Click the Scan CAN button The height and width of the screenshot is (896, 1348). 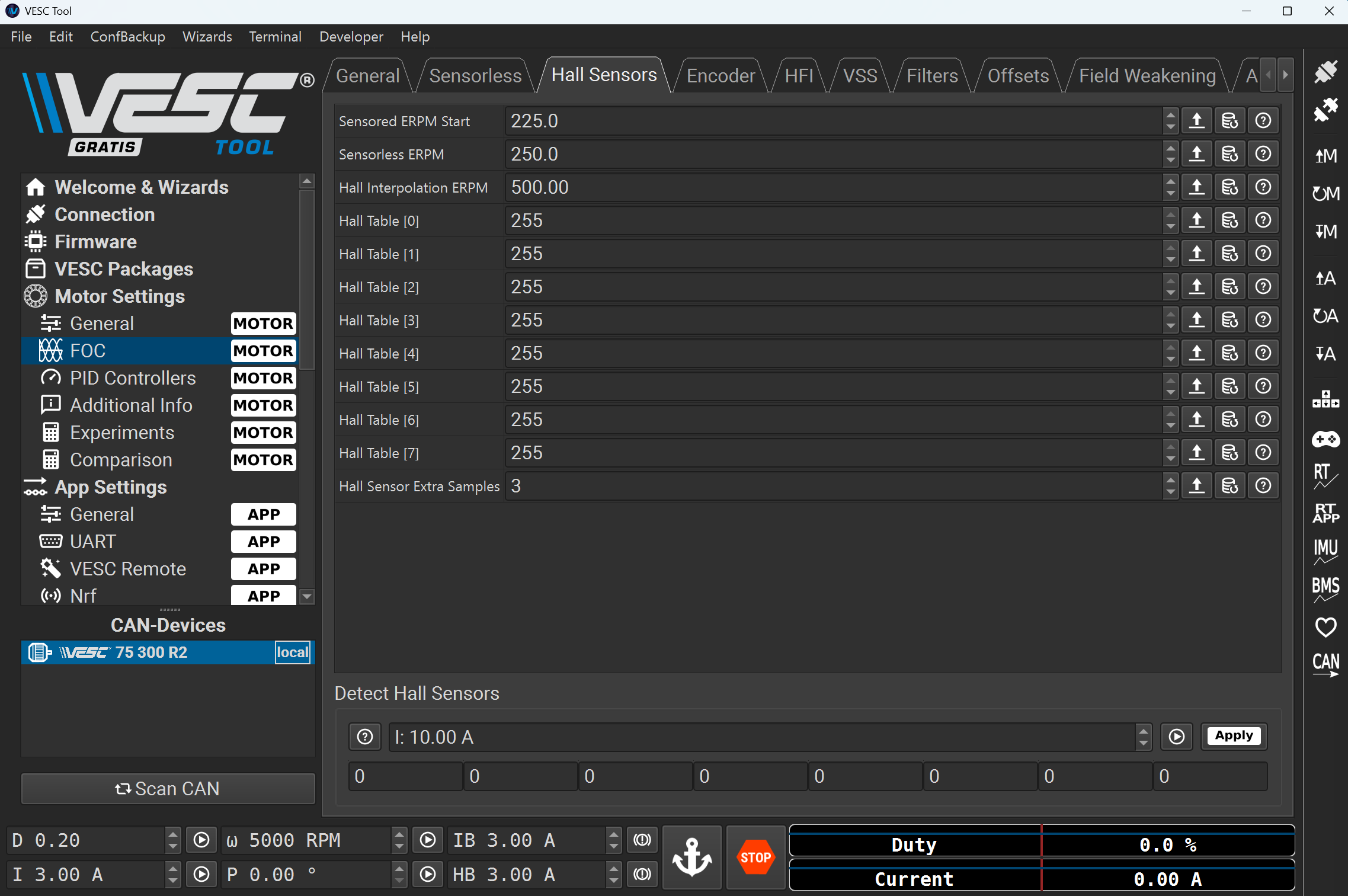[168, 789]
